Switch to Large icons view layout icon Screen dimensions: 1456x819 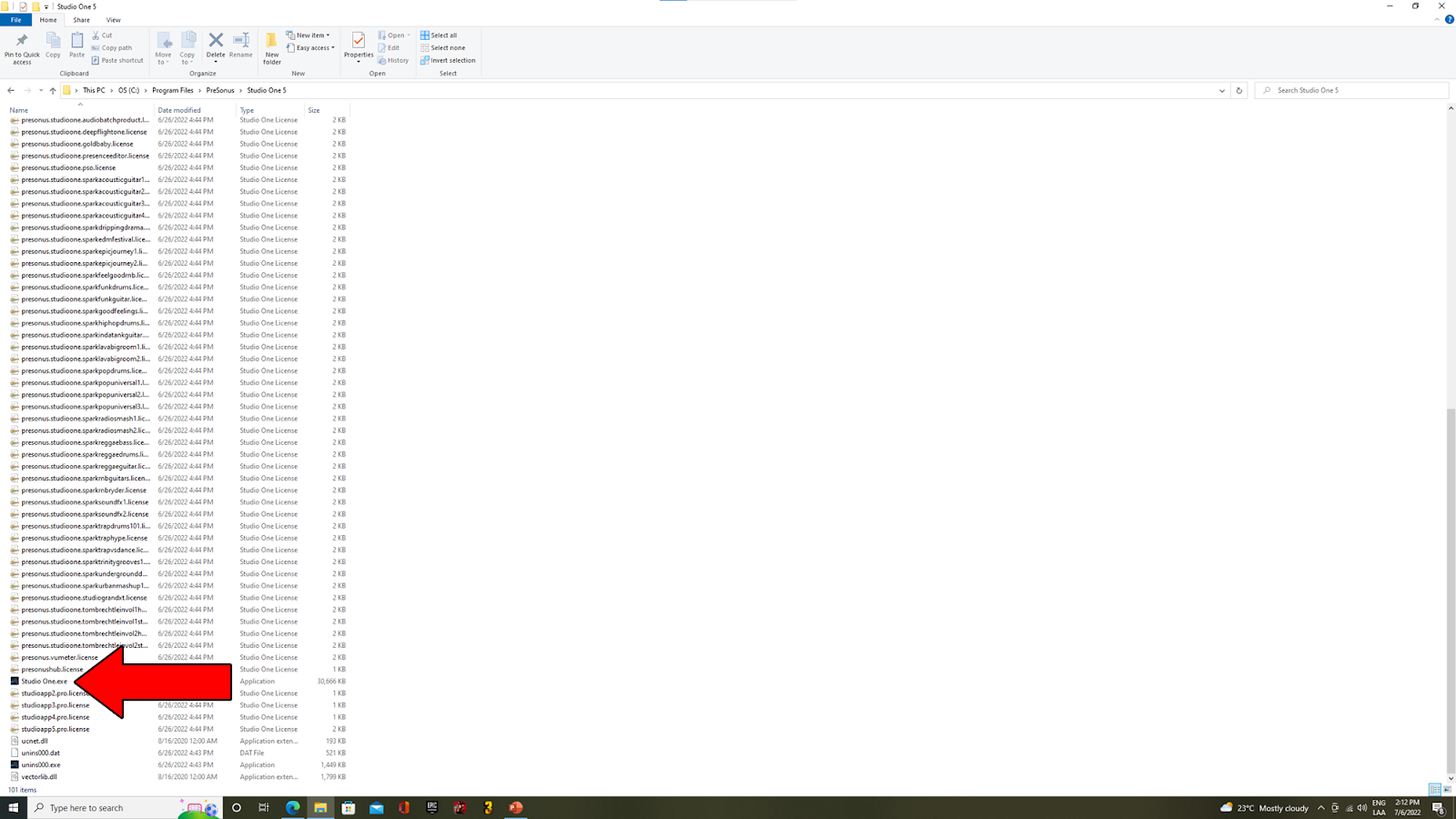click(x=1448, y=790)
